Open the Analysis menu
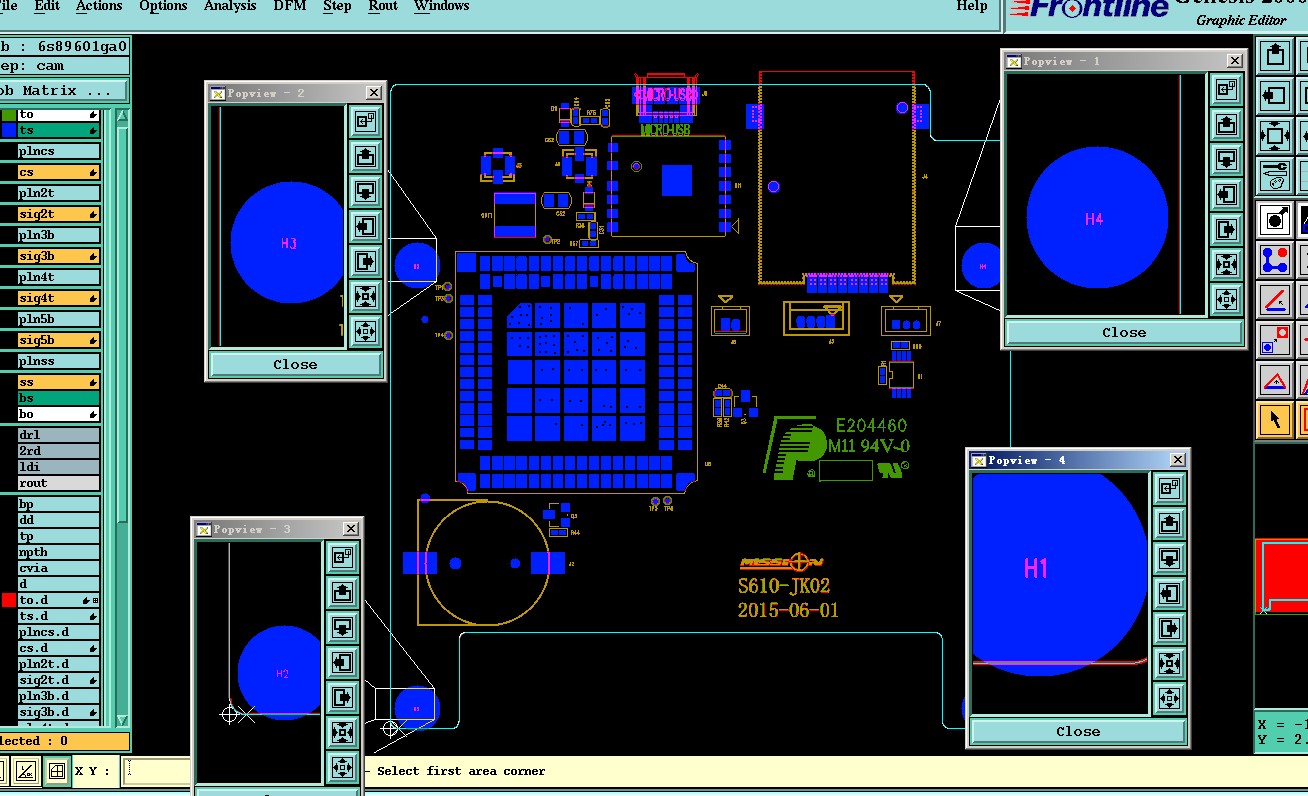Image resolution: width=1308 pixels, height=796 pixels. (x=230, y=6)
